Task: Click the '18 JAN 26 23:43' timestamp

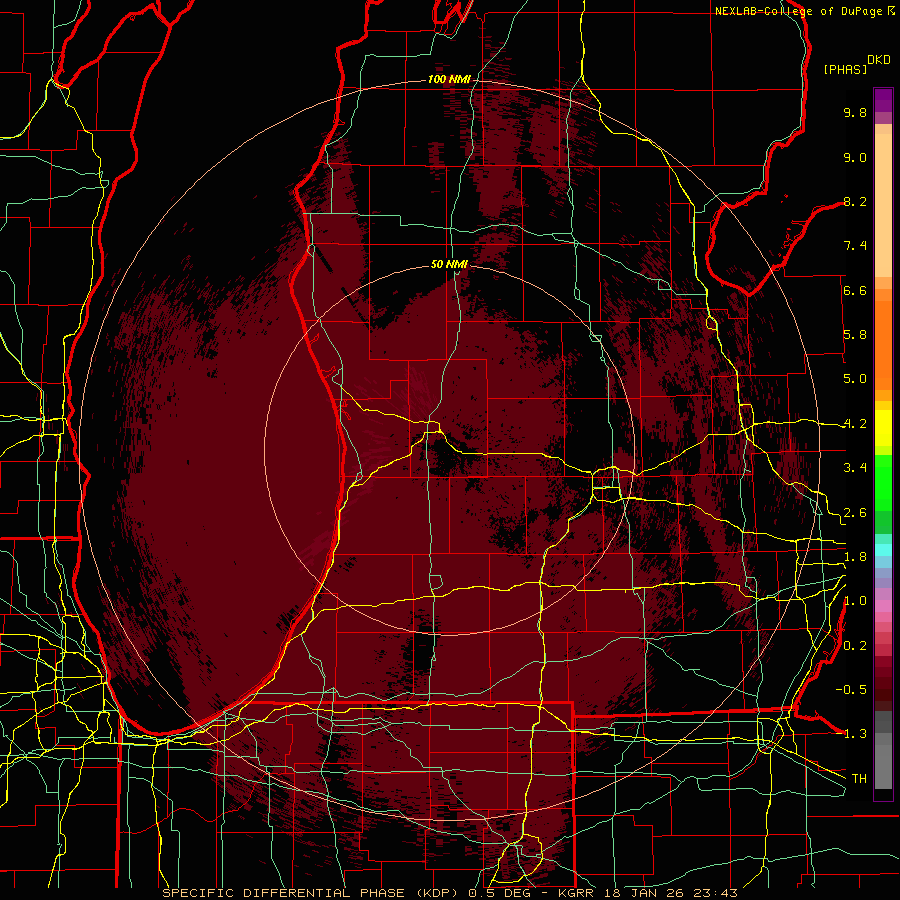Action: 670,893
